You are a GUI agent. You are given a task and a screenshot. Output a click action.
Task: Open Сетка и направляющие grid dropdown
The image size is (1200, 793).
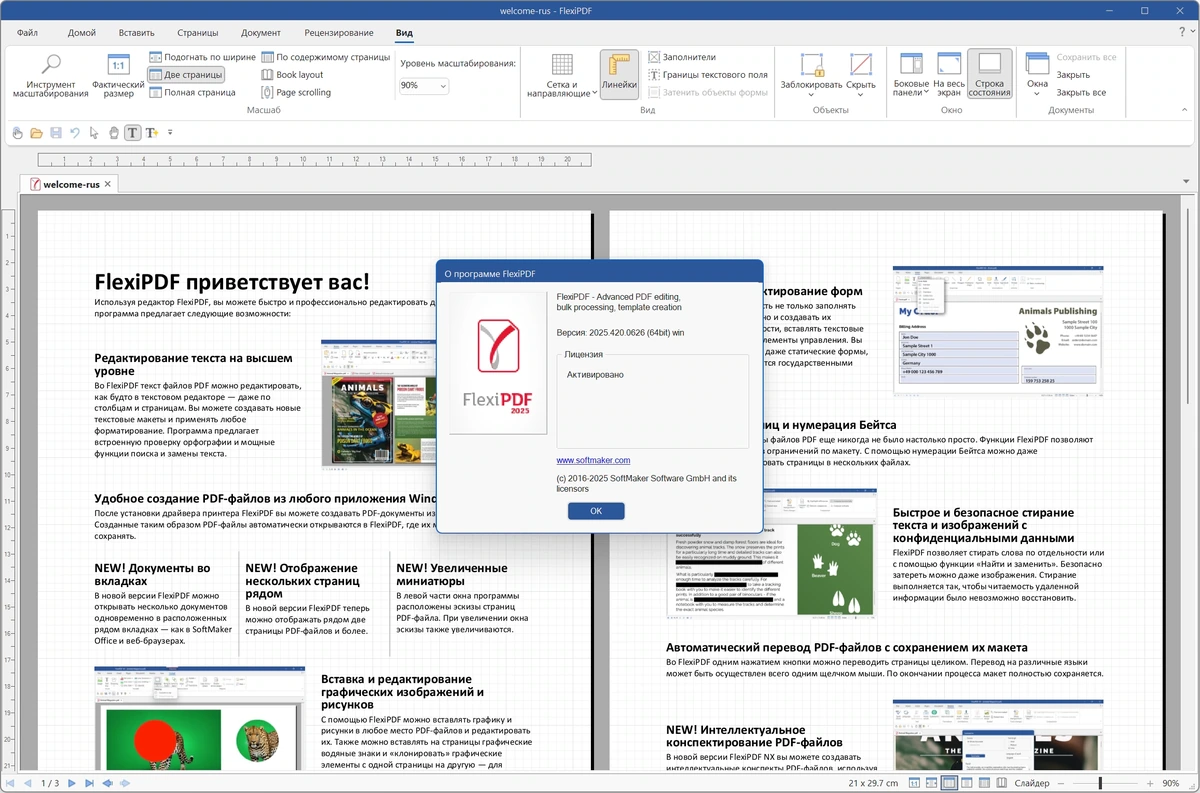click(x=561, y=76)
